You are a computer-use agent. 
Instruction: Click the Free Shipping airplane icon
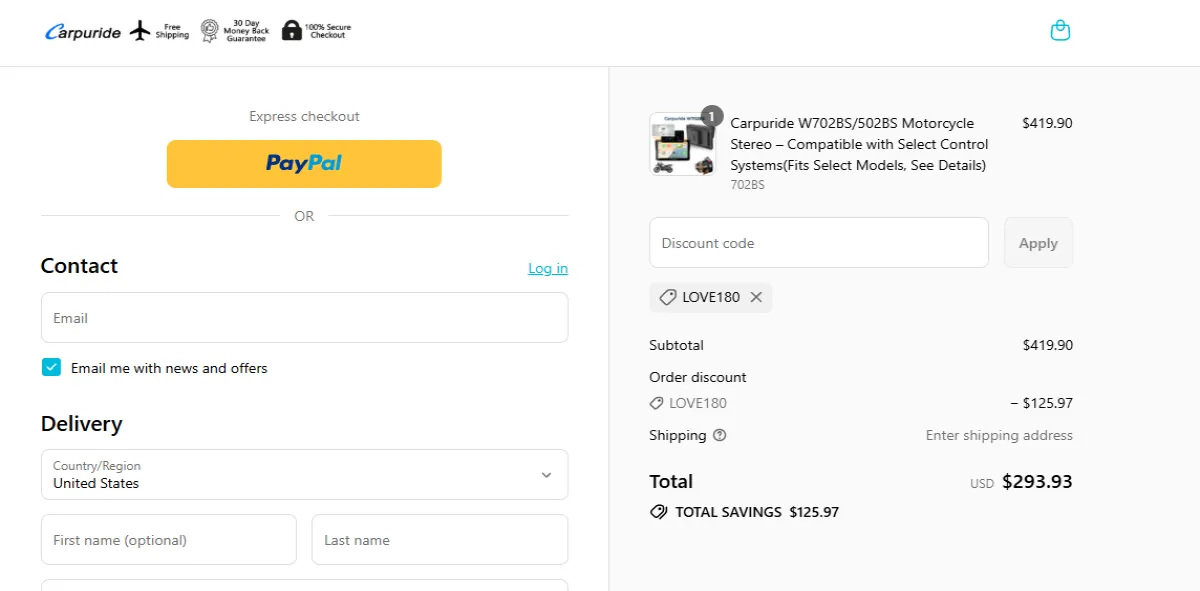click(139, 30)
